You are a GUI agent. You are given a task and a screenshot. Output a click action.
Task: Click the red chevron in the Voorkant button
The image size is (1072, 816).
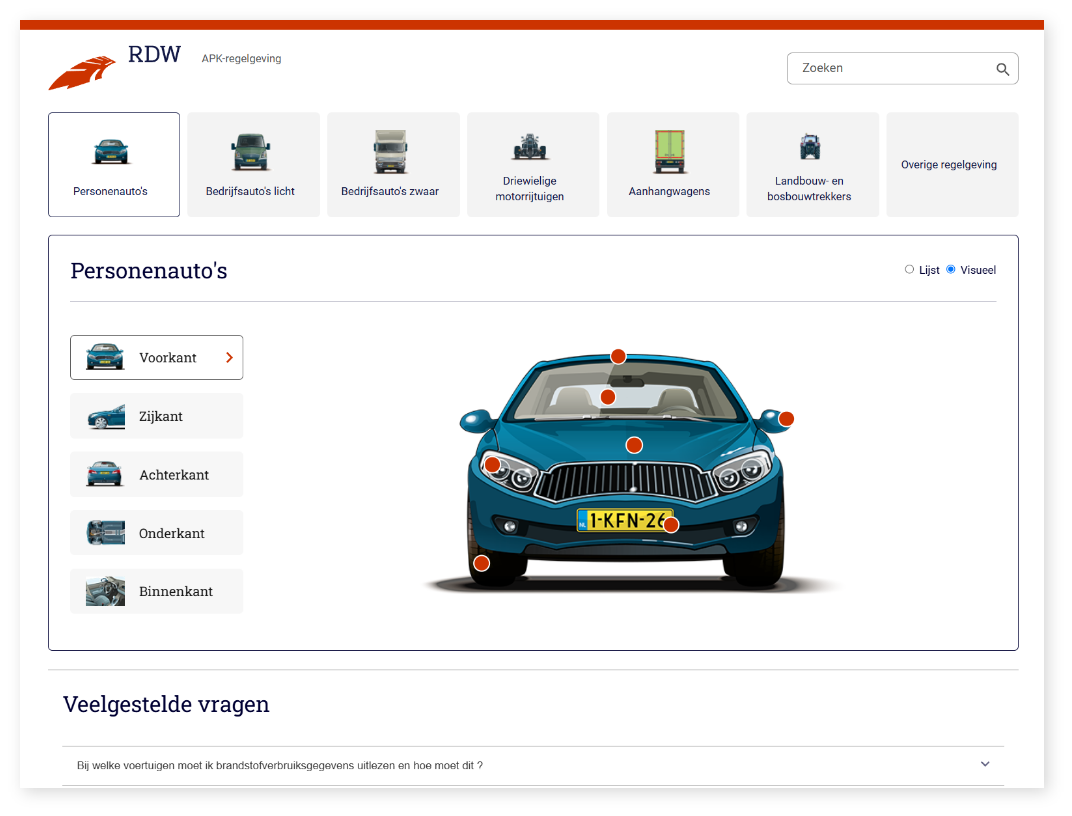tap(230, 357)
